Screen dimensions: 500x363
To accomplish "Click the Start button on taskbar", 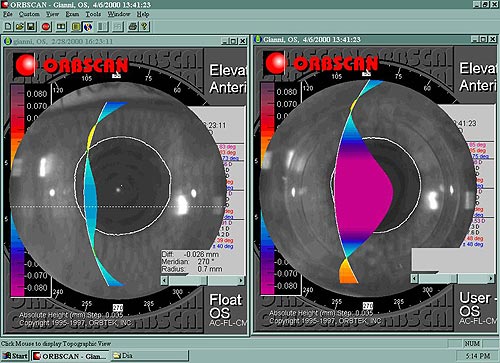I will (15, 356).
